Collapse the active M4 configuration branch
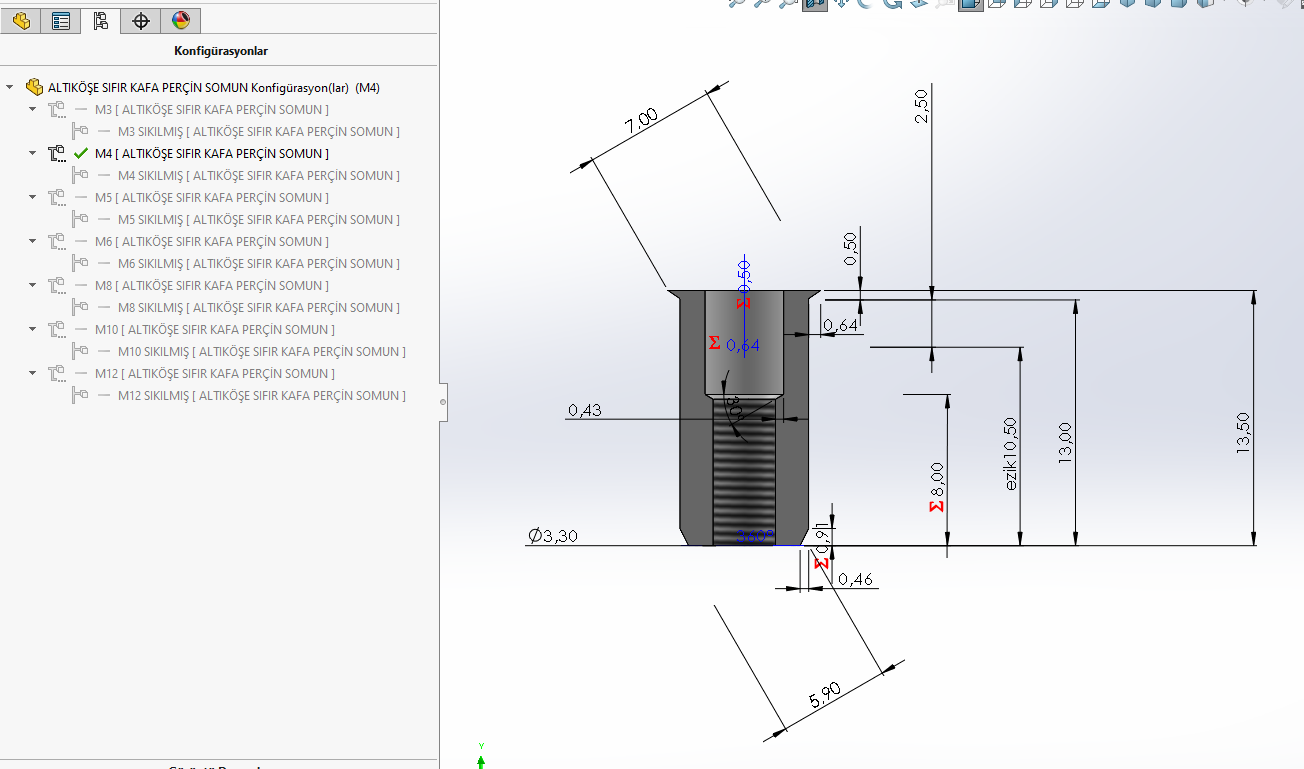Screen dimensions: 1304x769 pos(34,153)
